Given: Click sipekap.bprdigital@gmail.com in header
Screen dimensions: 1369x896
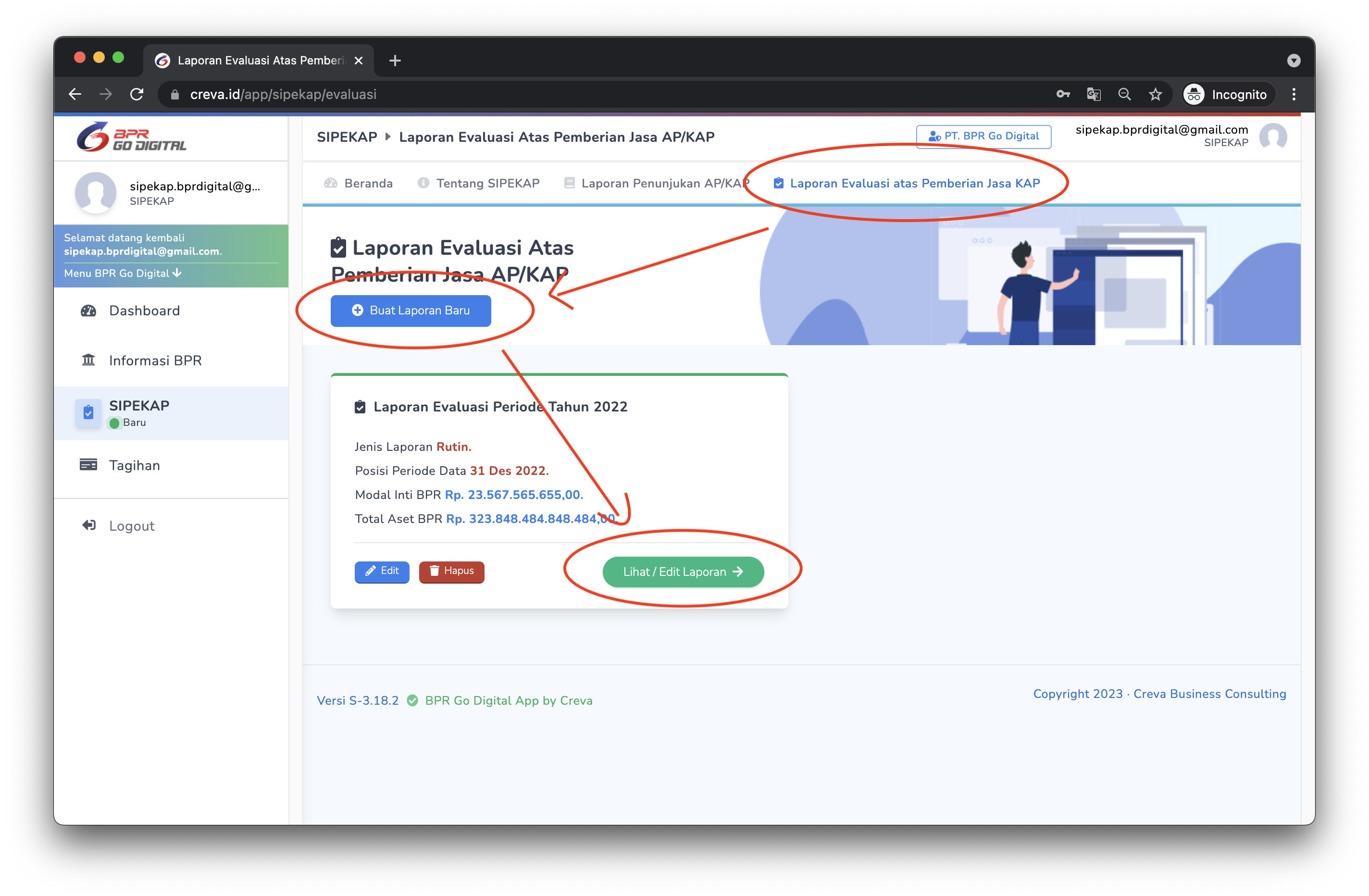Looking at the screenshot, I should coord(1162,129).
